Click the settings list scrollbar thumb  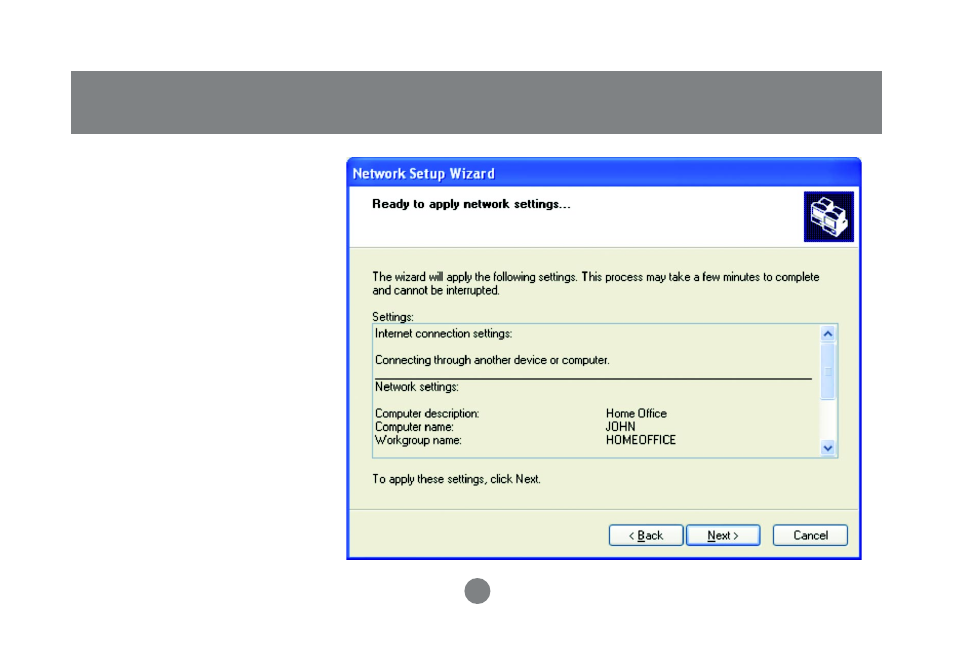(x=827, y=371)
